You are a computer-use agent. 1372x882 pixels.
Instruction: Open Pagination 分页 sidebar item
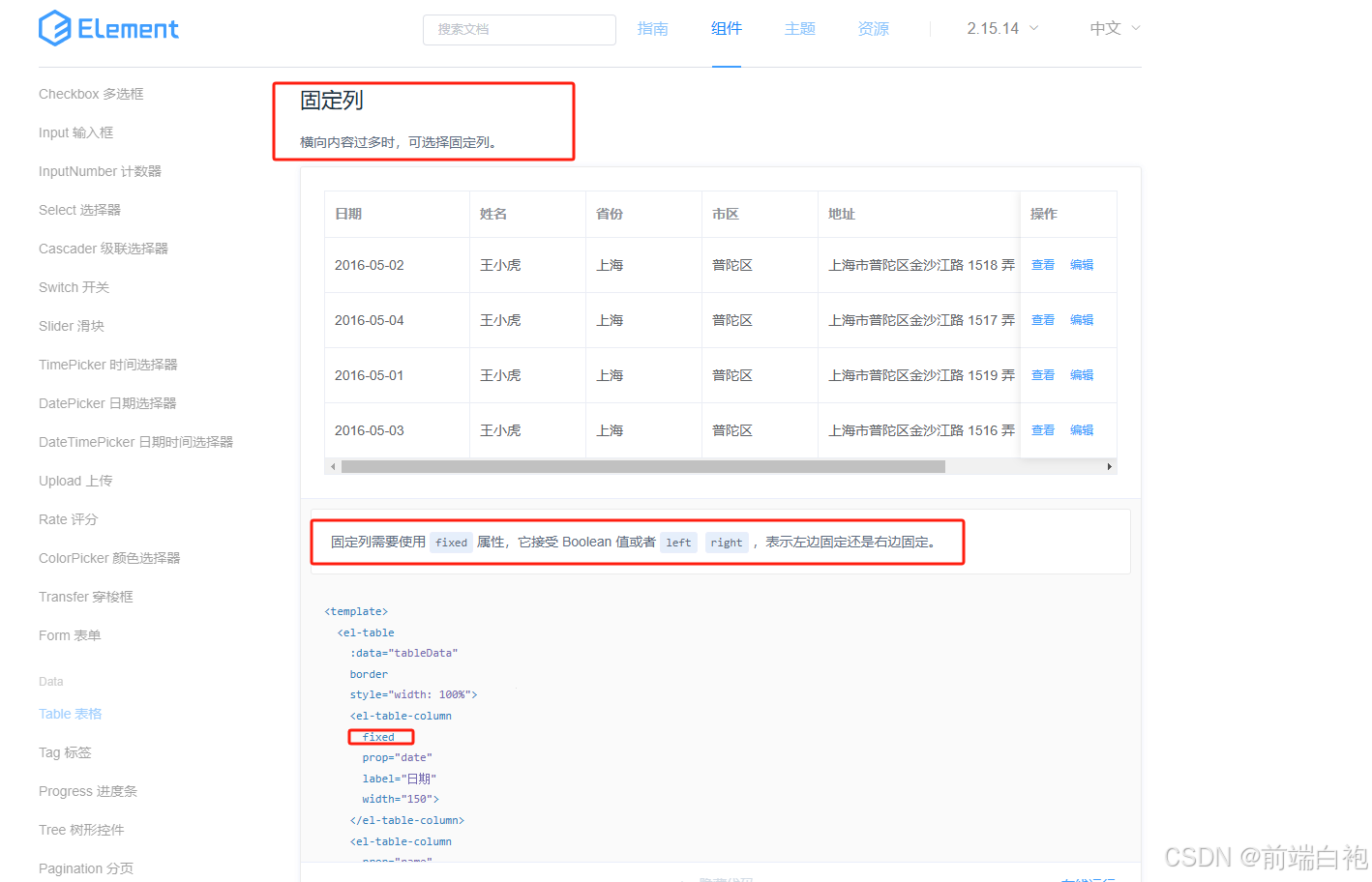[x=86, y=868]
